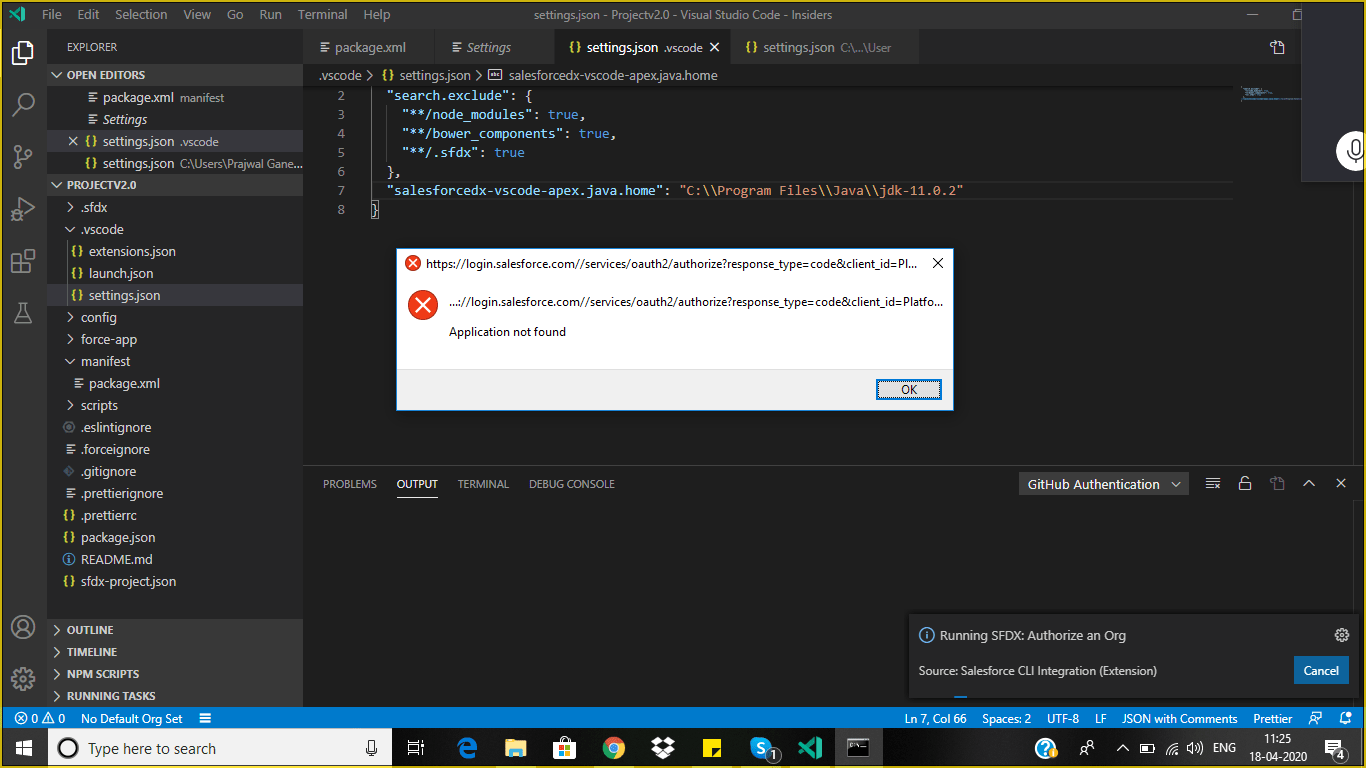The width and height of the screenshot is (1366, 768).
Task: Toggle Output auto-scrolling lock
Action: coord(1244,483)
